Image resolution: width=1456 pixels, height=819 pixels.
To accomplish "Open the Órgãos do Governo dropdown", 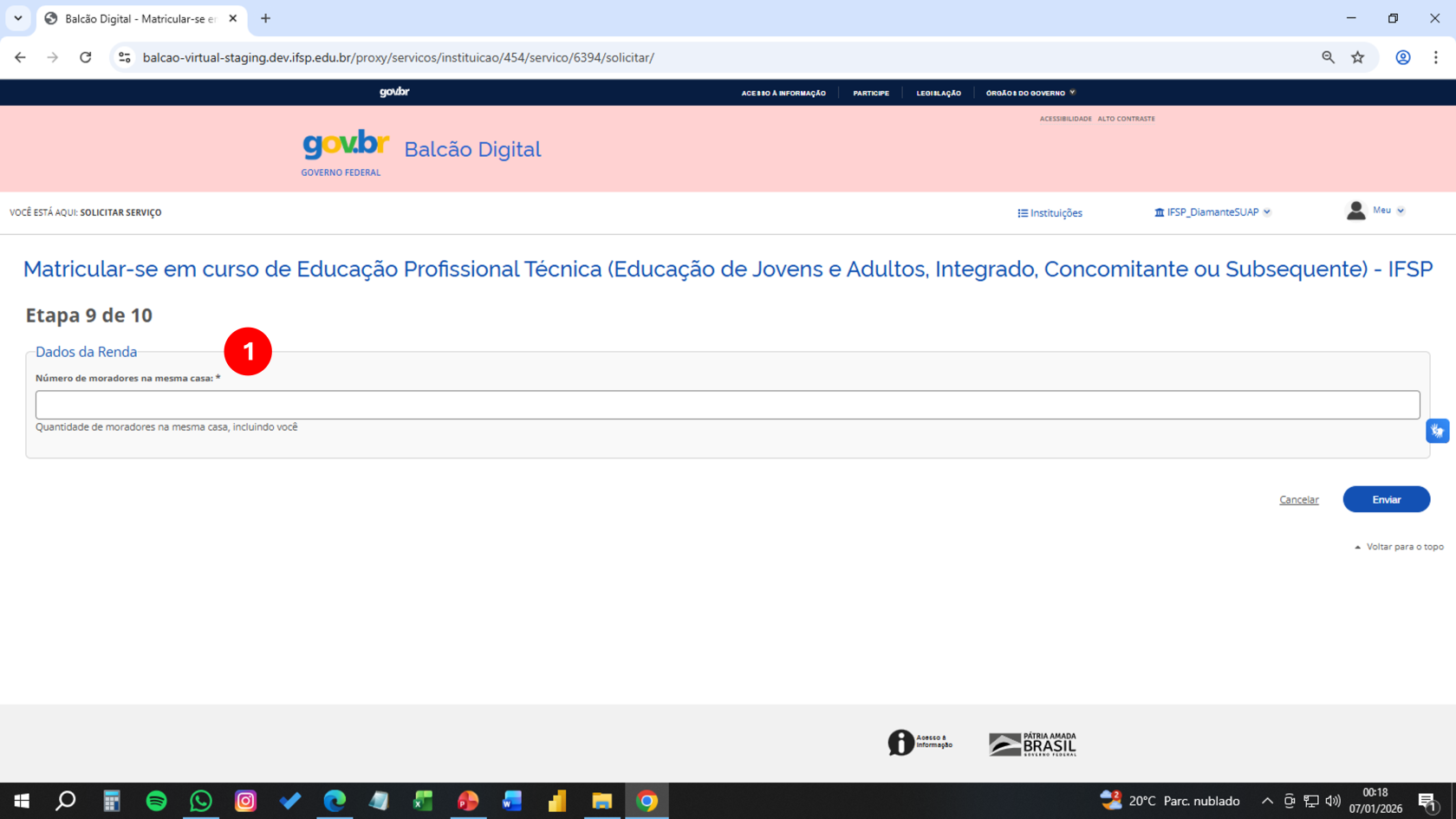I will tap(1030, 93).
